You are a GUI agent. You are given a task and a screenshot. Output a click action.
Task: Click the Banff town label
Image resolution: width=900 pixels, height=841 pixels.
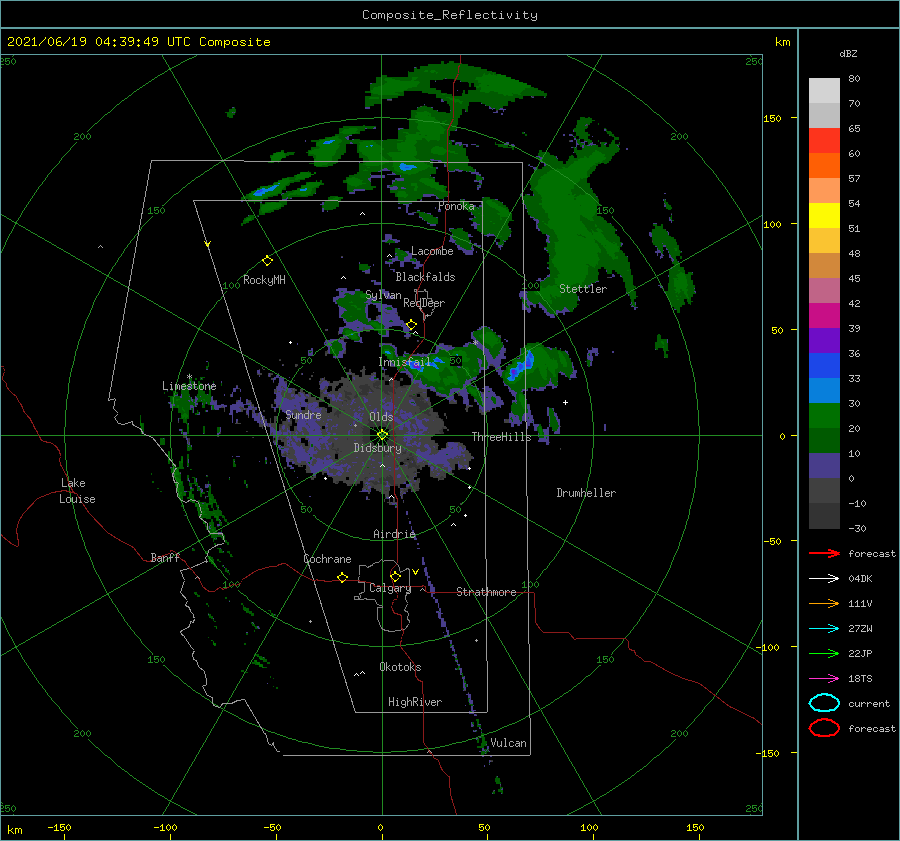pyautogui.click(x=165, y=557)
